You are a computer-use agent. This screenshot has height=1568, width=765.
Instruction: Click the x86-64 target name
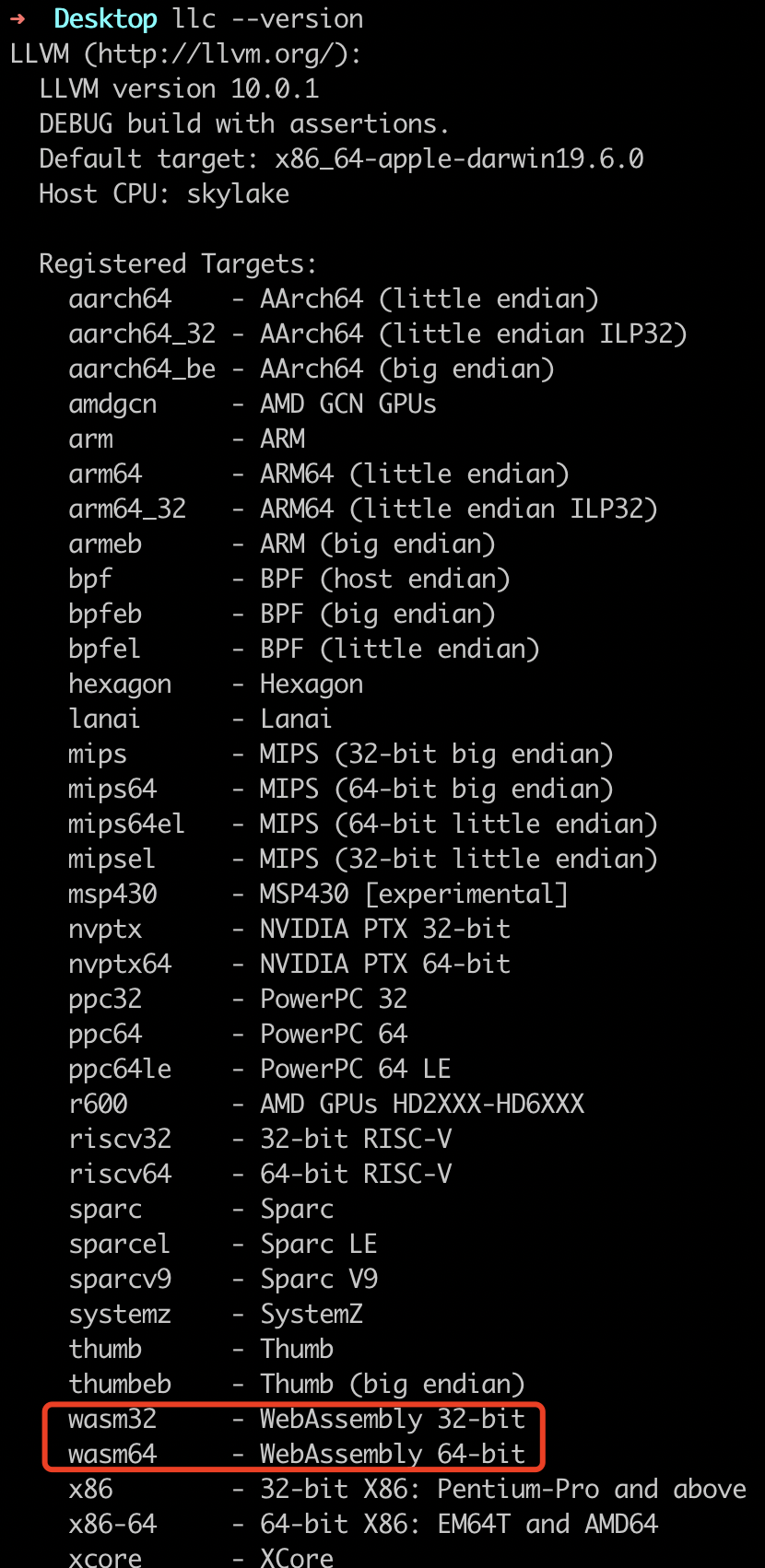coord(112,1524)
